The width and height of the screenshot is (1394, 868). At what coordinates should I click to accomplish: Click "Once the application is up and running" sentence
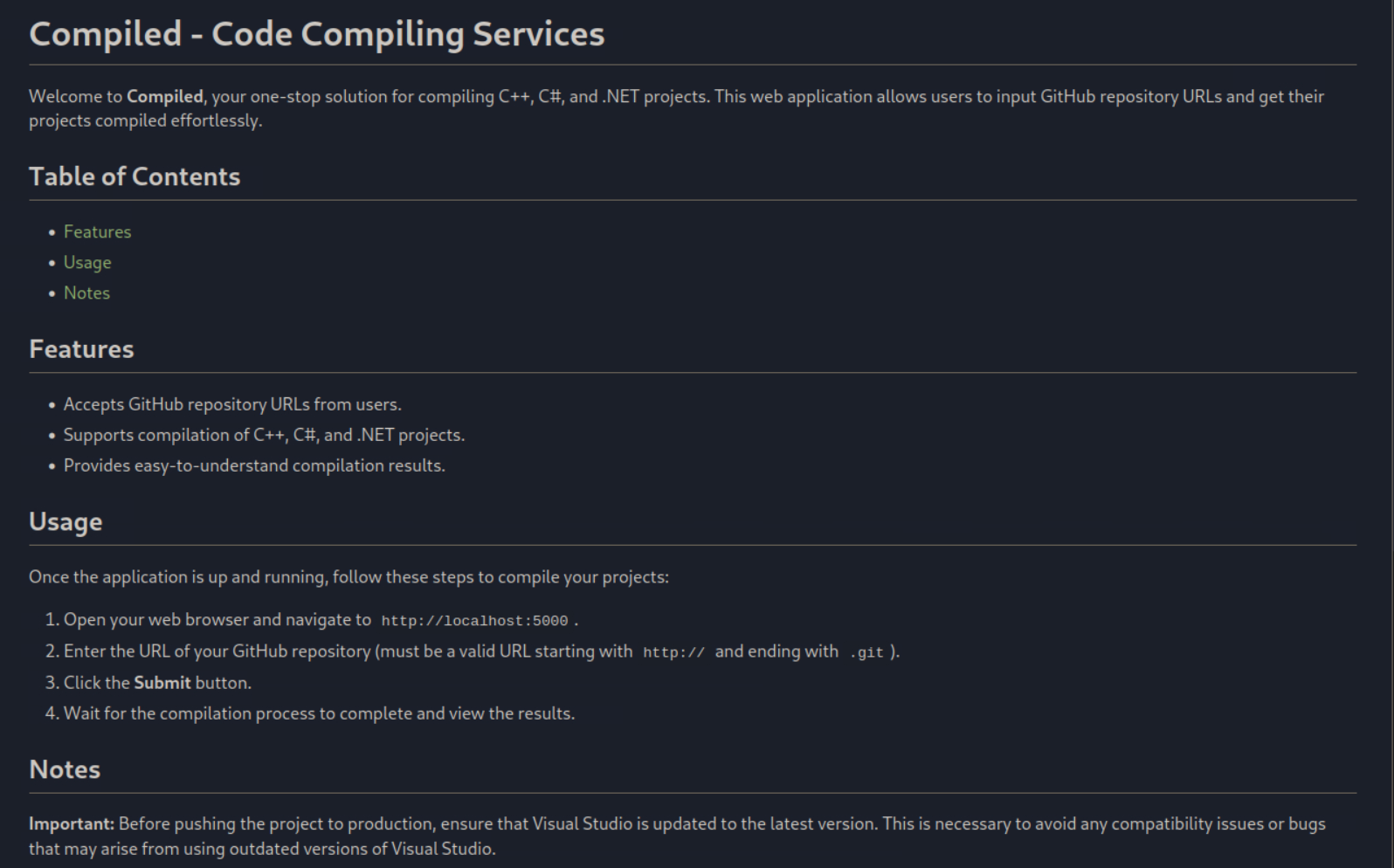tap(348, 577)
